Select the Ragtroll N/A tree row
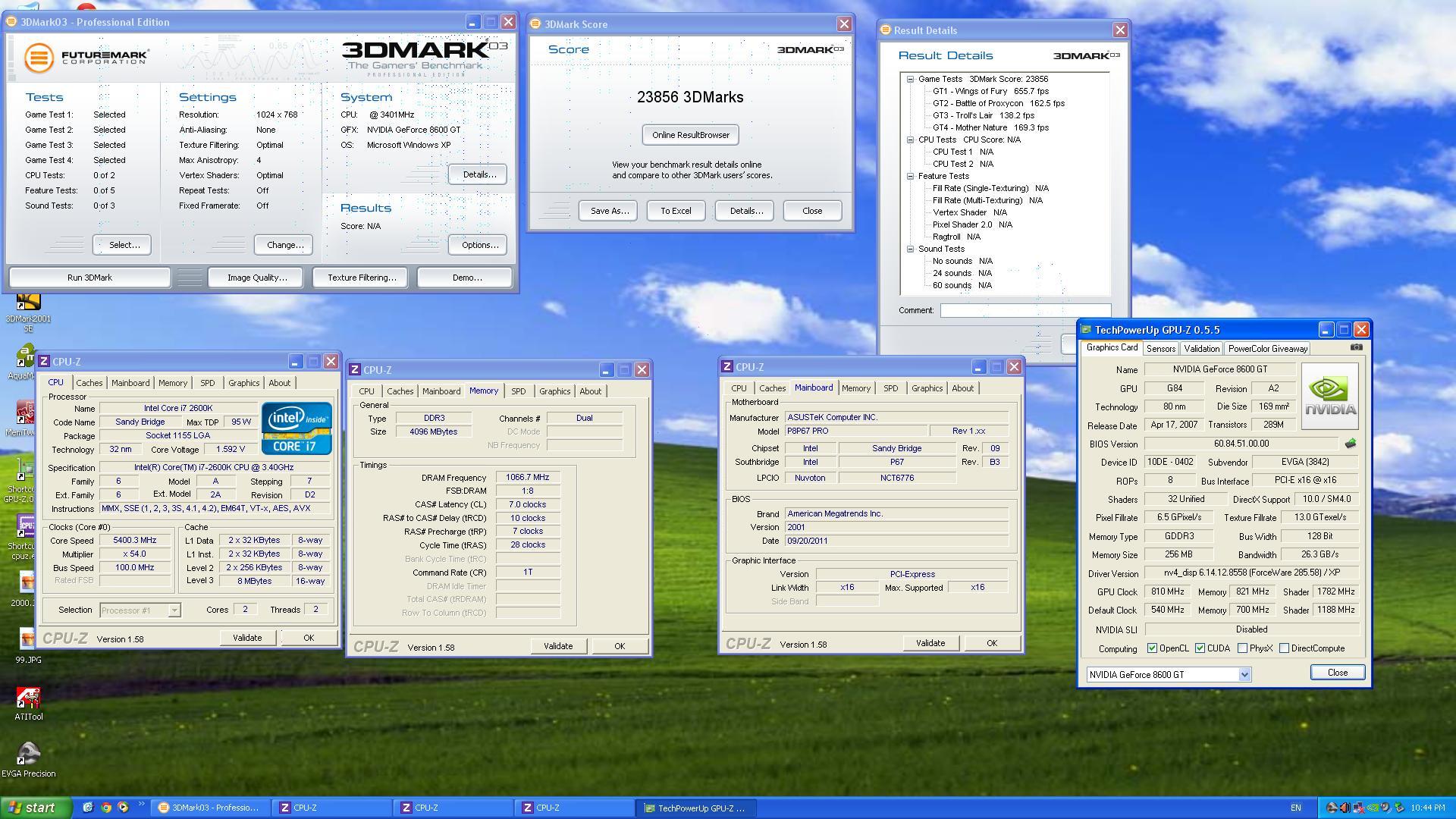The width and height of the screenshot is (1456, 819). point(955,237)
